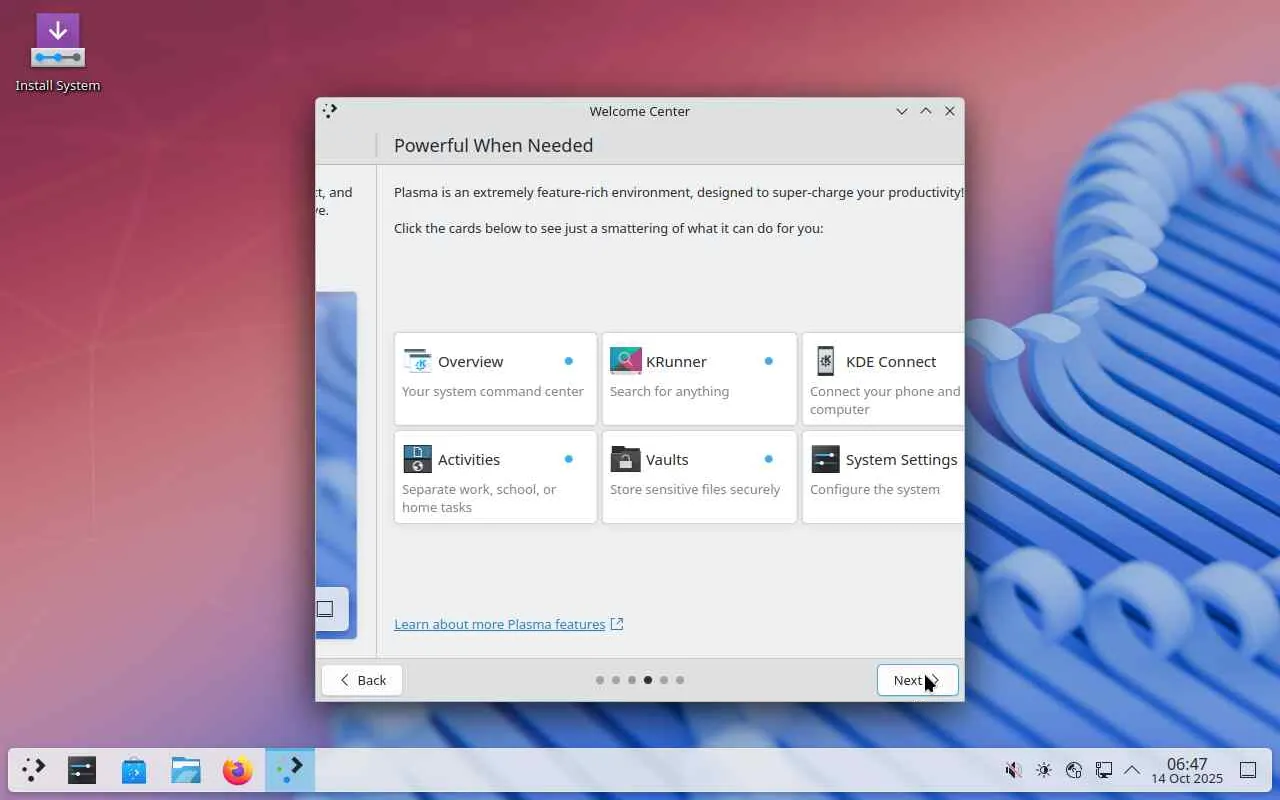Open the Overview card
This screenshot has width=1280, height=800.
click(x=495, y=379)
